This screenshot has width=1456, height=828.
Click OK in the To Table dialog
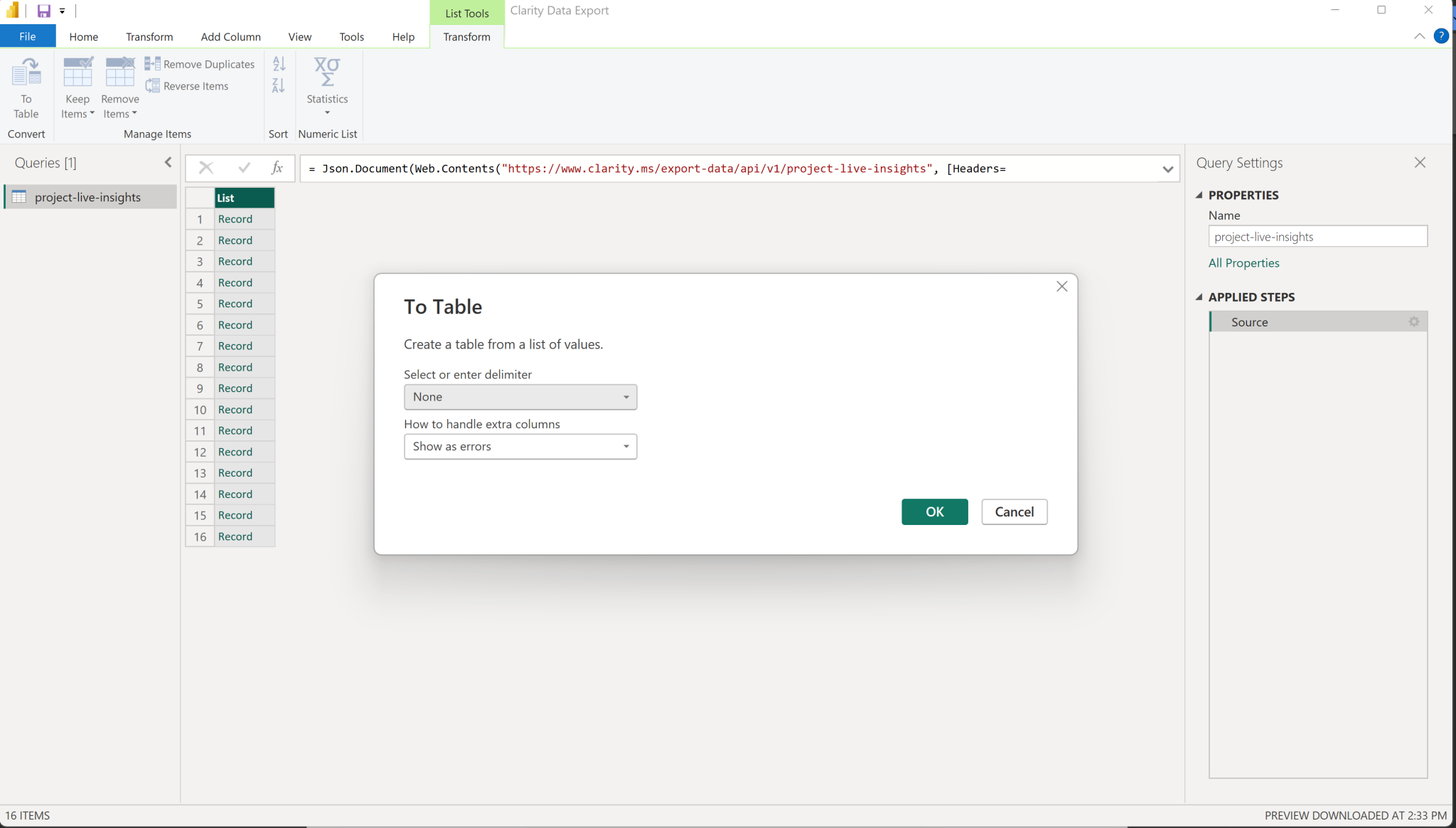[933, 511]
